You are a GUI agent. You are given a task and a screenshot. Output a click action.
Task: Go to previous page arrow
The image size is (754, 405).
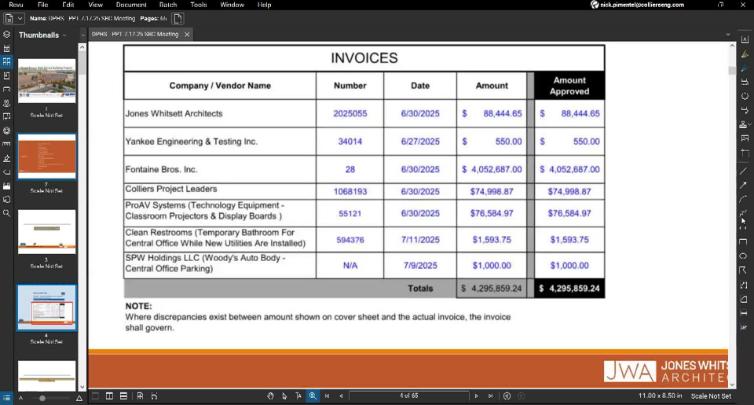pos(341,396)
